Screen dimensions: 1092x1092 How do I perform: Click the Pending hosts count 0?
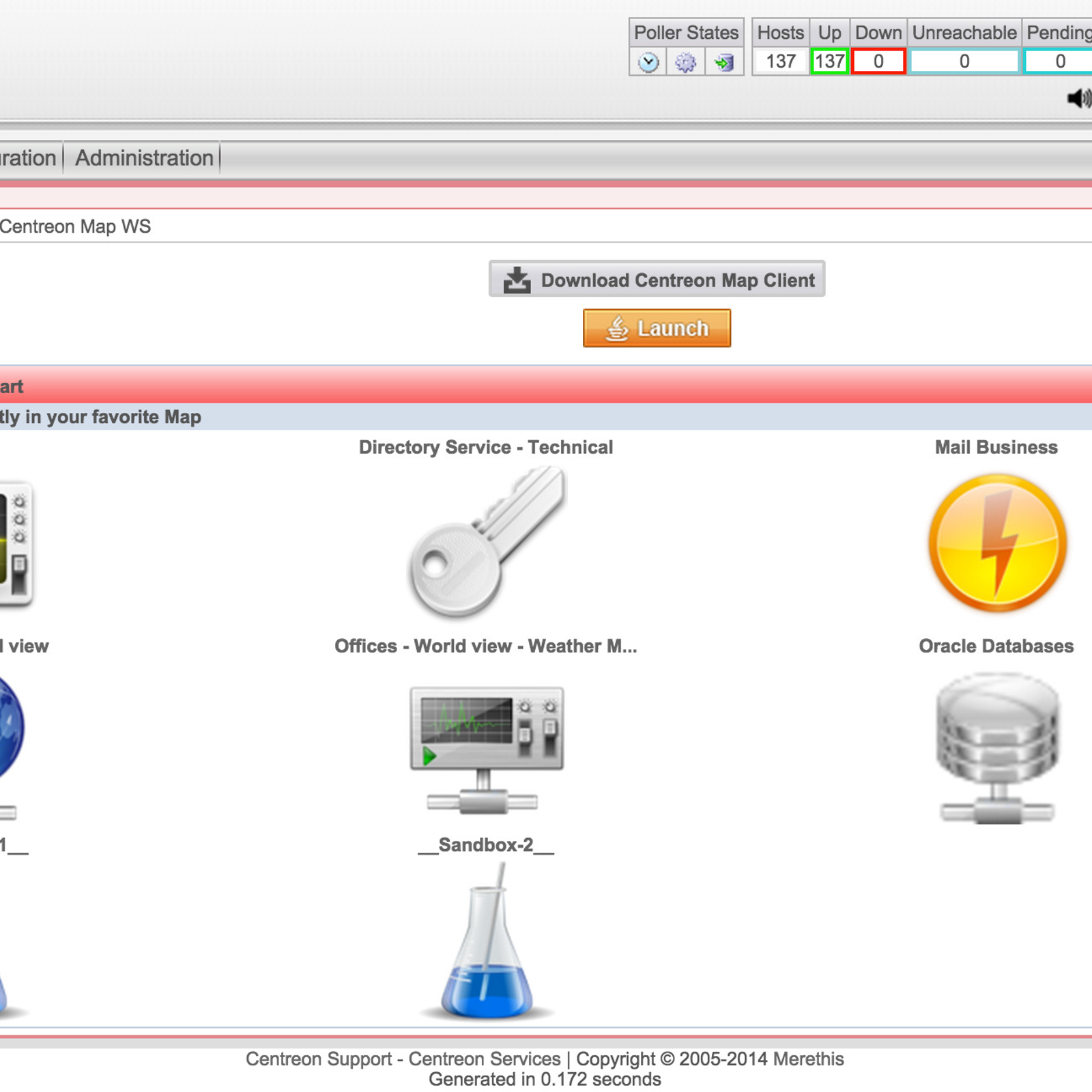(x=1059, y=61)
